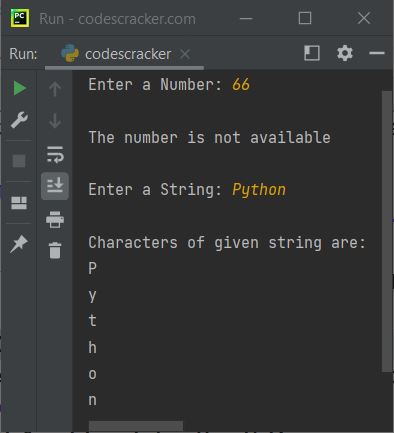Close the codescracker tab

(184, 54)
